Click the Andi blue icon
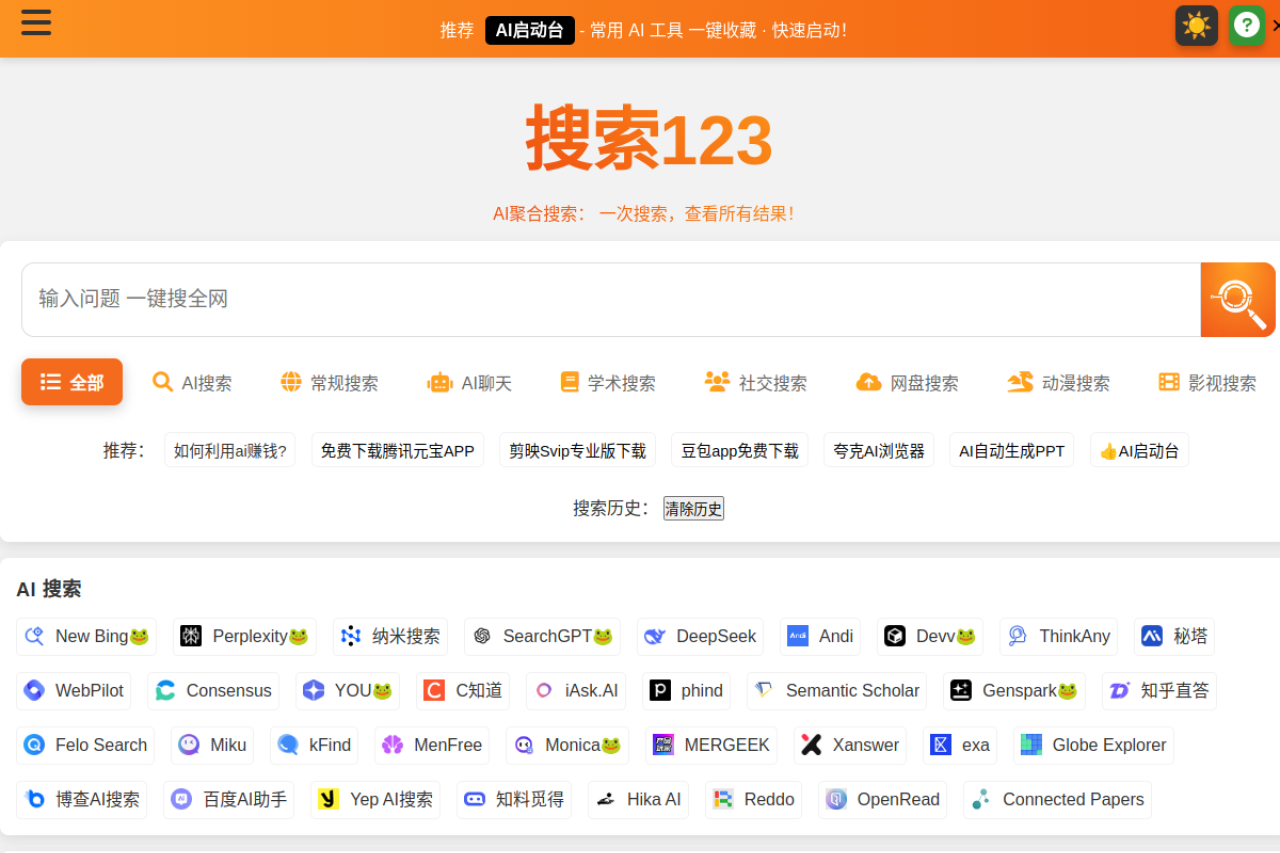This screenshot has width=1280, height=853. tap(798, 636)
